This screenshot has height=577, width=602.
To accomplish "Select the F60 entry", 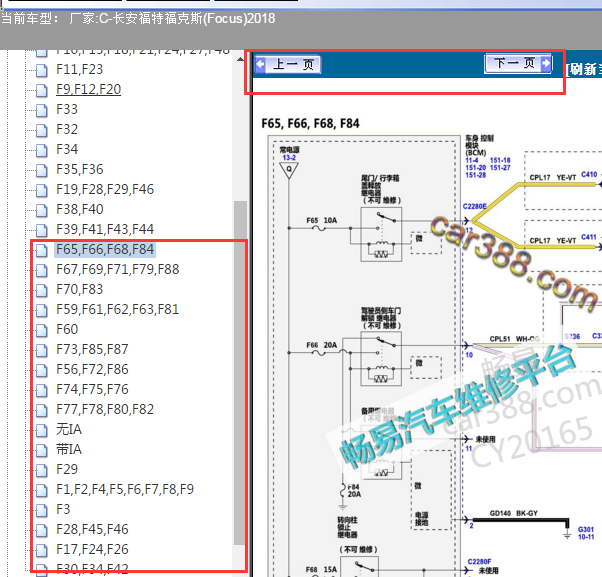I will point(67,329).
